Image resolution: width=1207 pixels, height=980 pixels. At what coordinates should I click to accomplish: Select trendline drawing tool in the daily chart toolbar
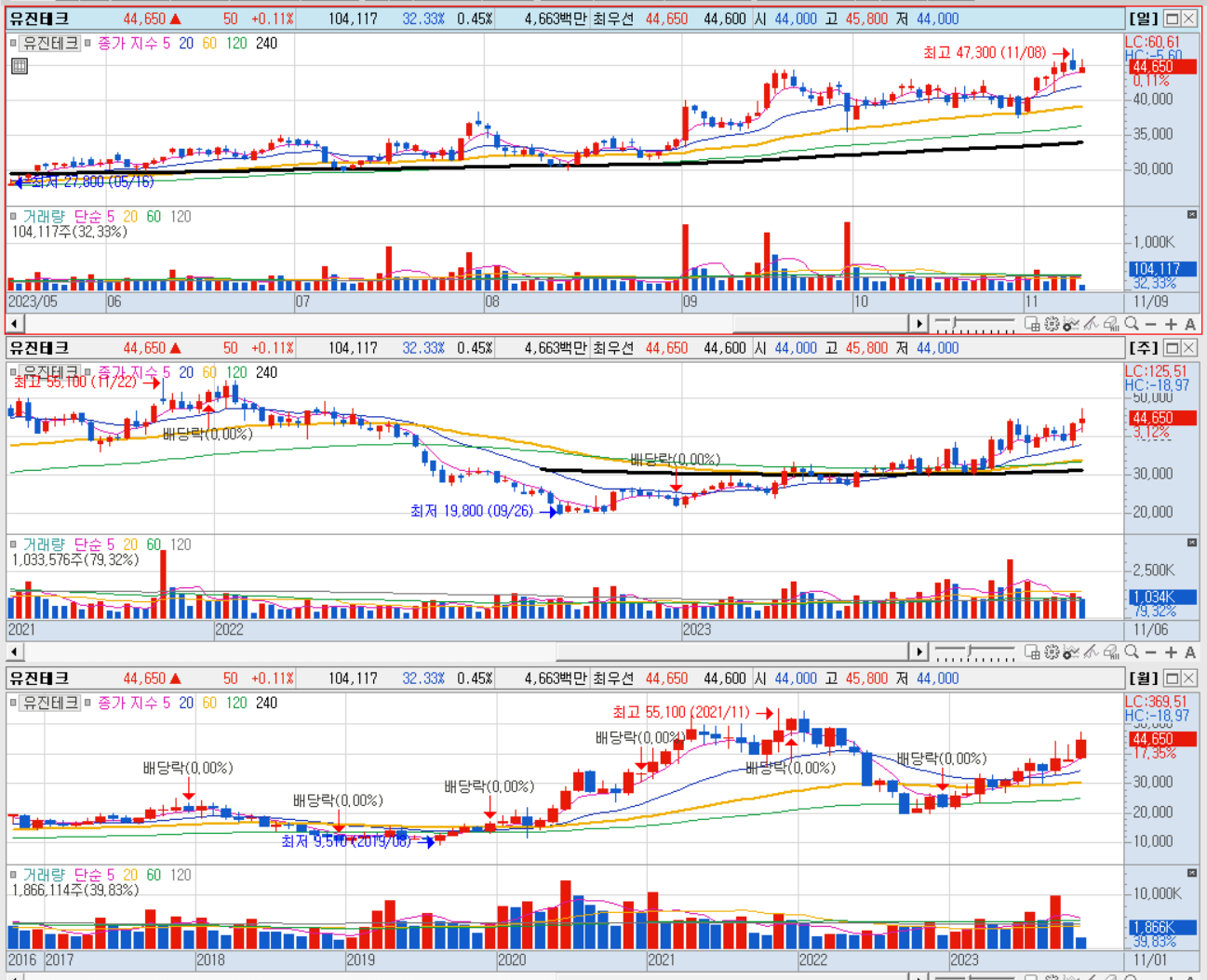tap(1091, 324)
